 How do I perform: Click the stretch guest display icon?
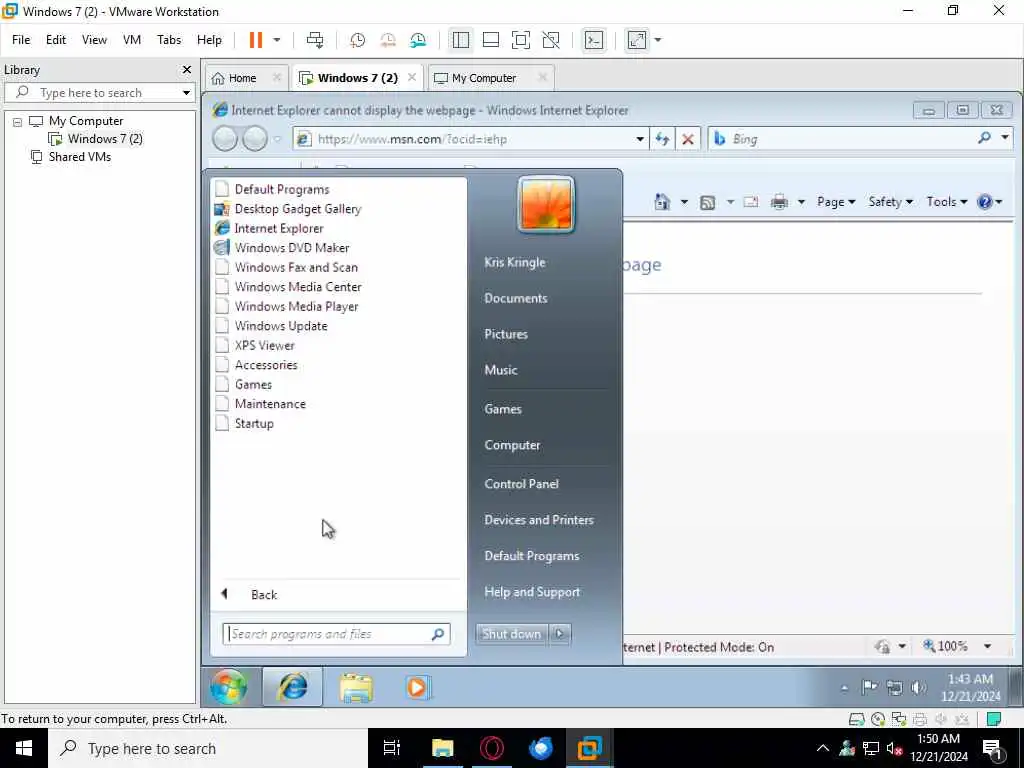tap(637, 40)
